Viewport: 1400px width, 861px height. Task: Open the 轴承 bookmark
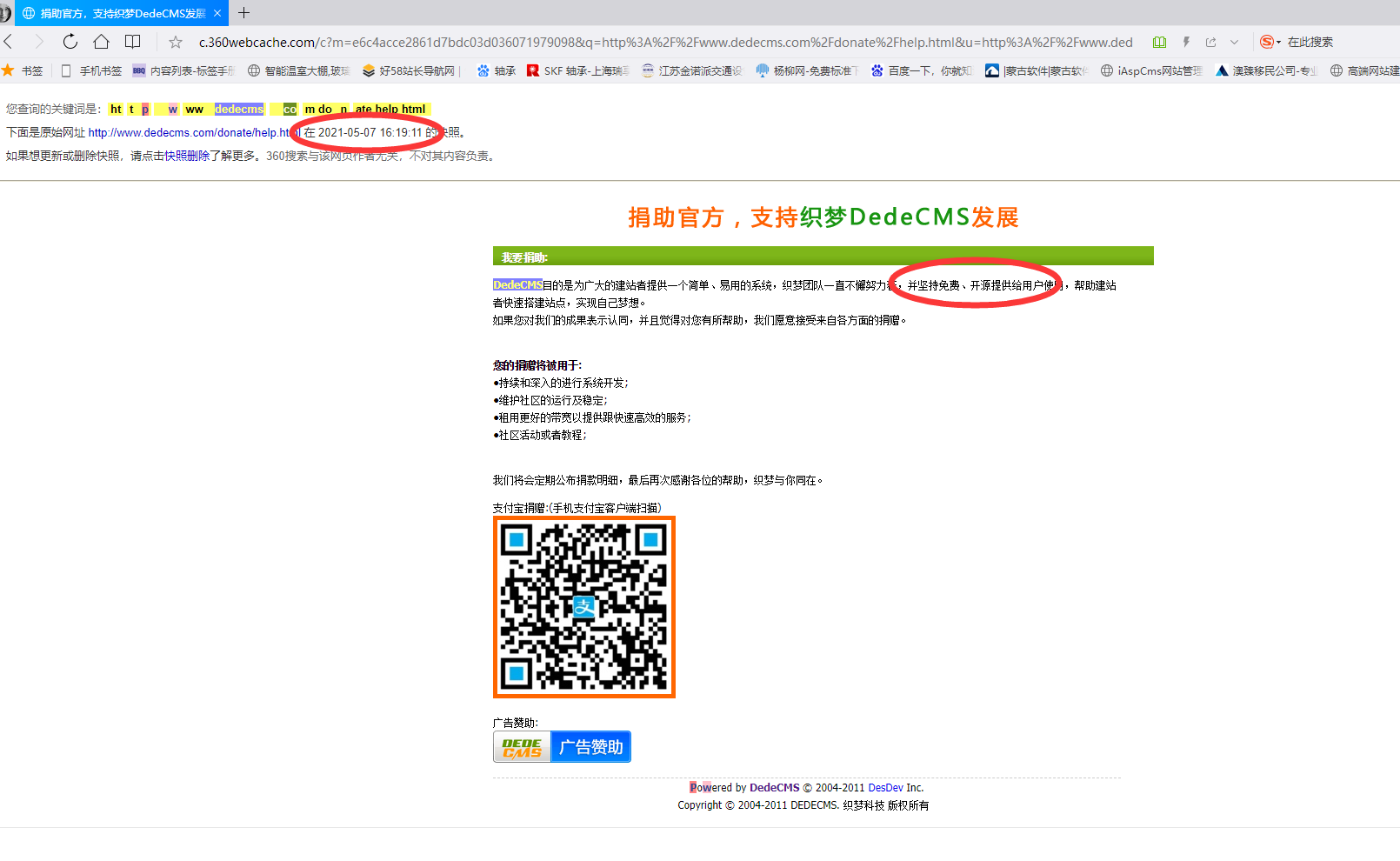coord(497,70)
